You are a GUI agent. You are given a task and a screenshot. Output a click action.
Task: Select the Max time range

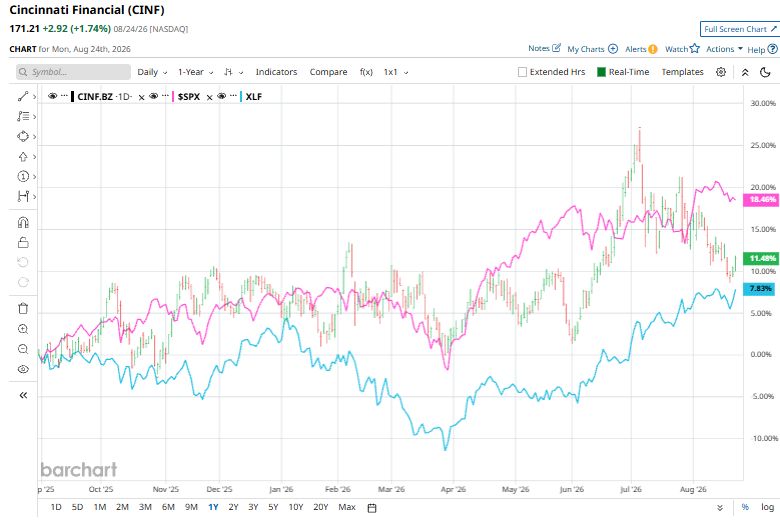tap(347, 507)
